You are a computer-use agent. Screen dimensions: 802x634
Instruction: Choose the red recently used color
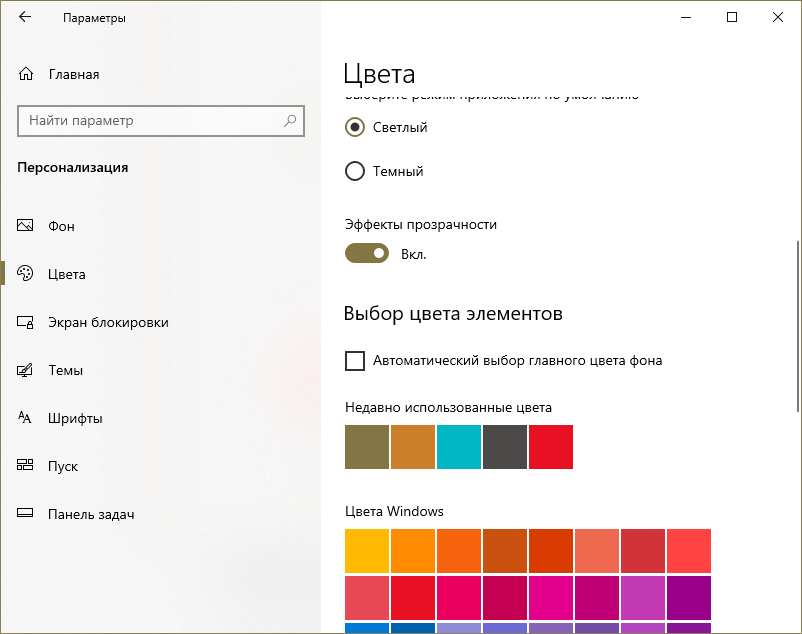click(x=551, y=447)
